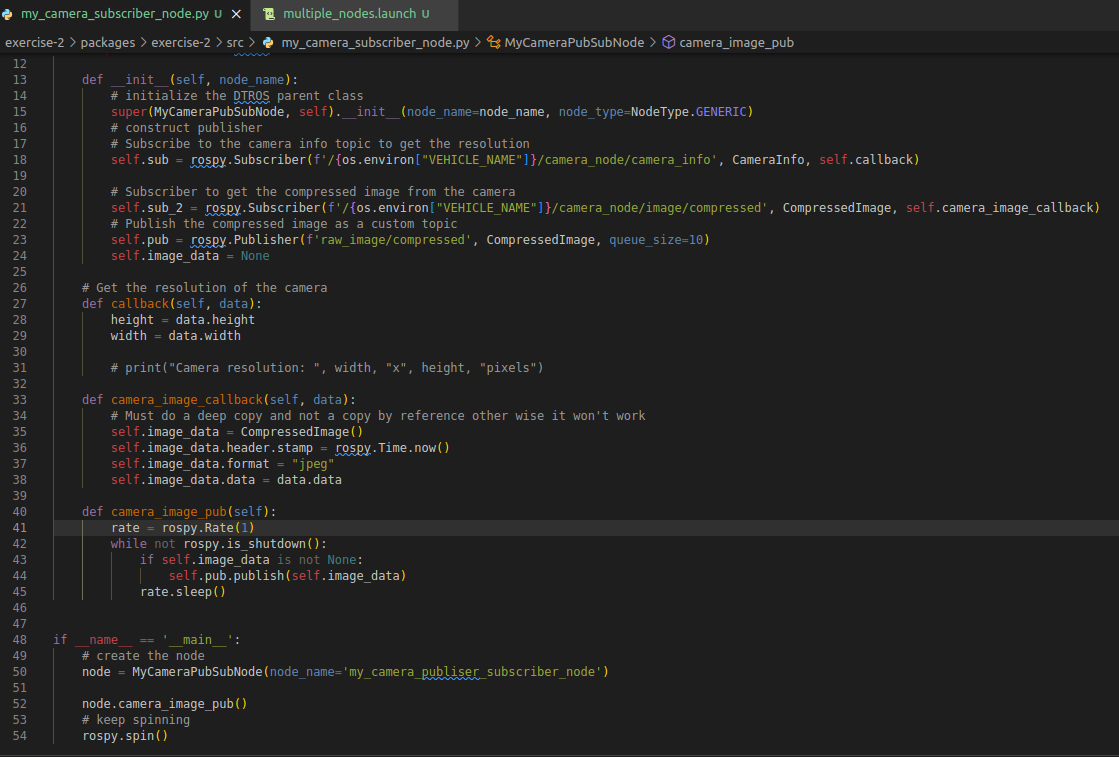
Task: Click rospy.spin() on line 54
Action: (x=125, y=736)
